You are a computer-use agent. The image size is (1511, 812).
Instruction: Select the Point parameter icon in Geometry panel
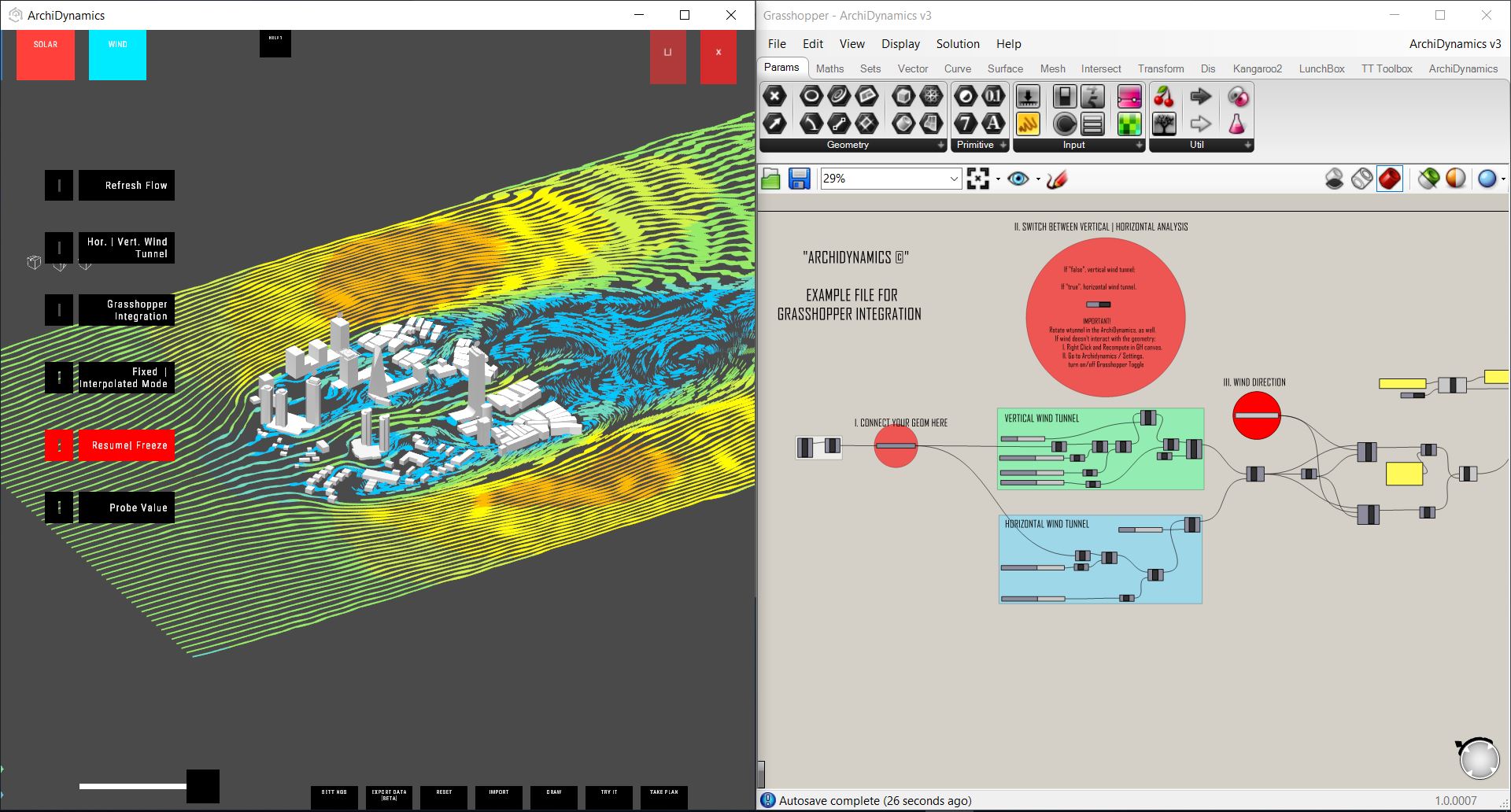click(x=775, y=96)
